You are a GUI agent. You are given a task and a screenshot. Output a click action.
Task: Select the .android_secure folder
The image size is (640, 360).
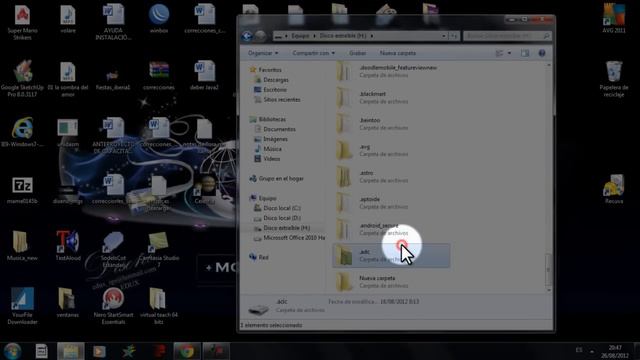coord(391,229)
